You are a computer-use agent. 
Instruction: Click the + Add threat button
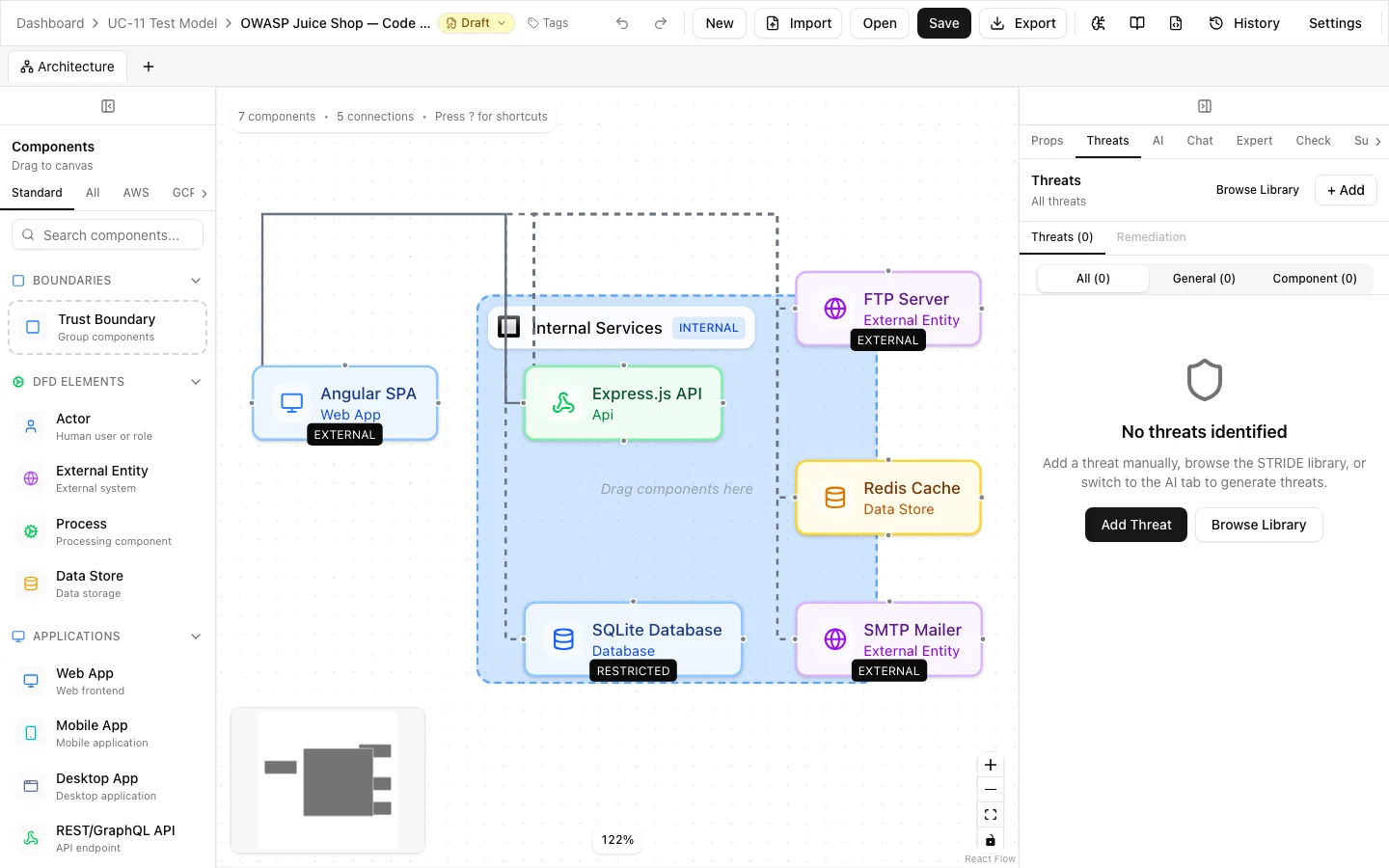pos(1346,190)
